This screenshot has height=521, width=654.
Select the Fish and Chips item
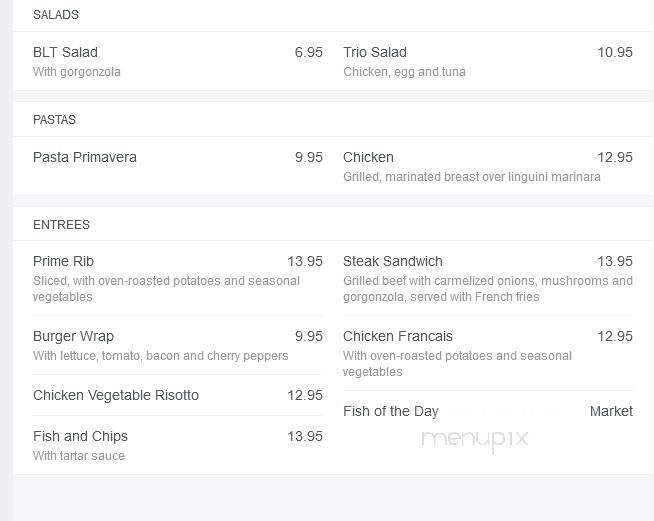pyautogui.click(x=80, y=436)
